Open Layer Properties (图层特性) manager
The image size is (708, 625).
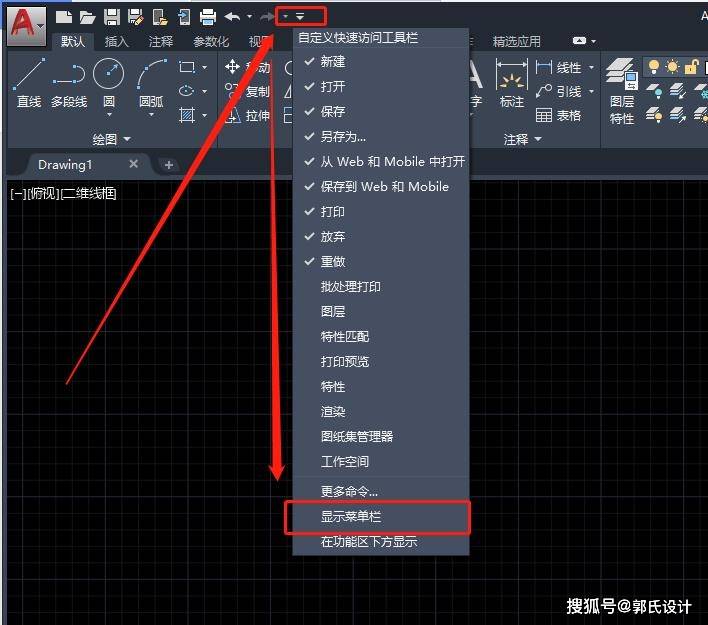coord(622,91)
